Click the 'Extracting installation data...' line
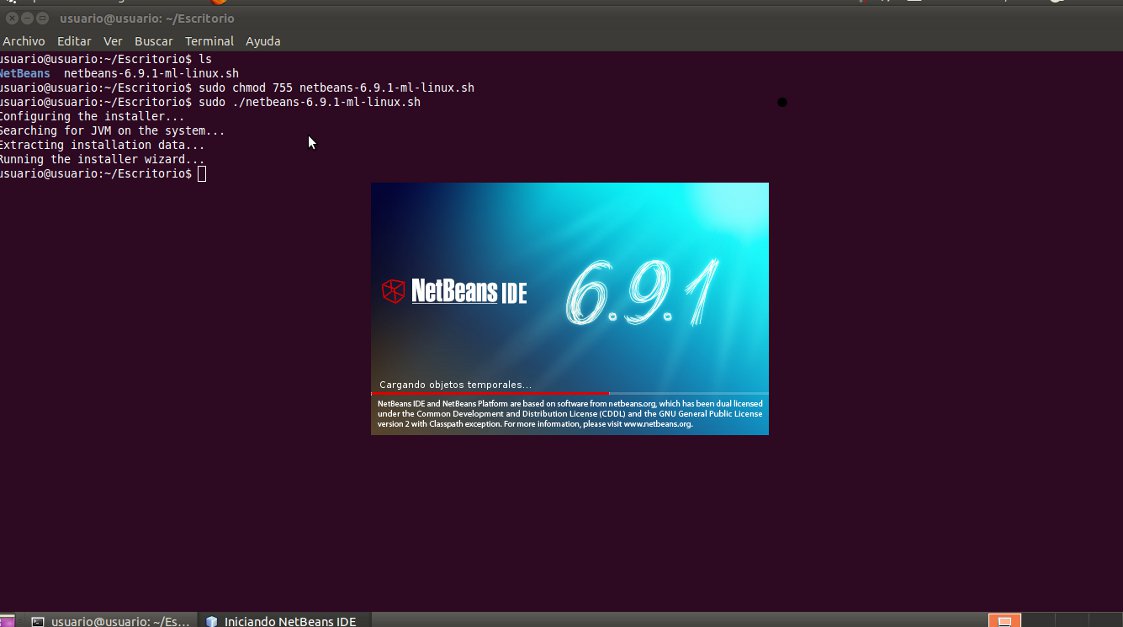 pos(102,145)
